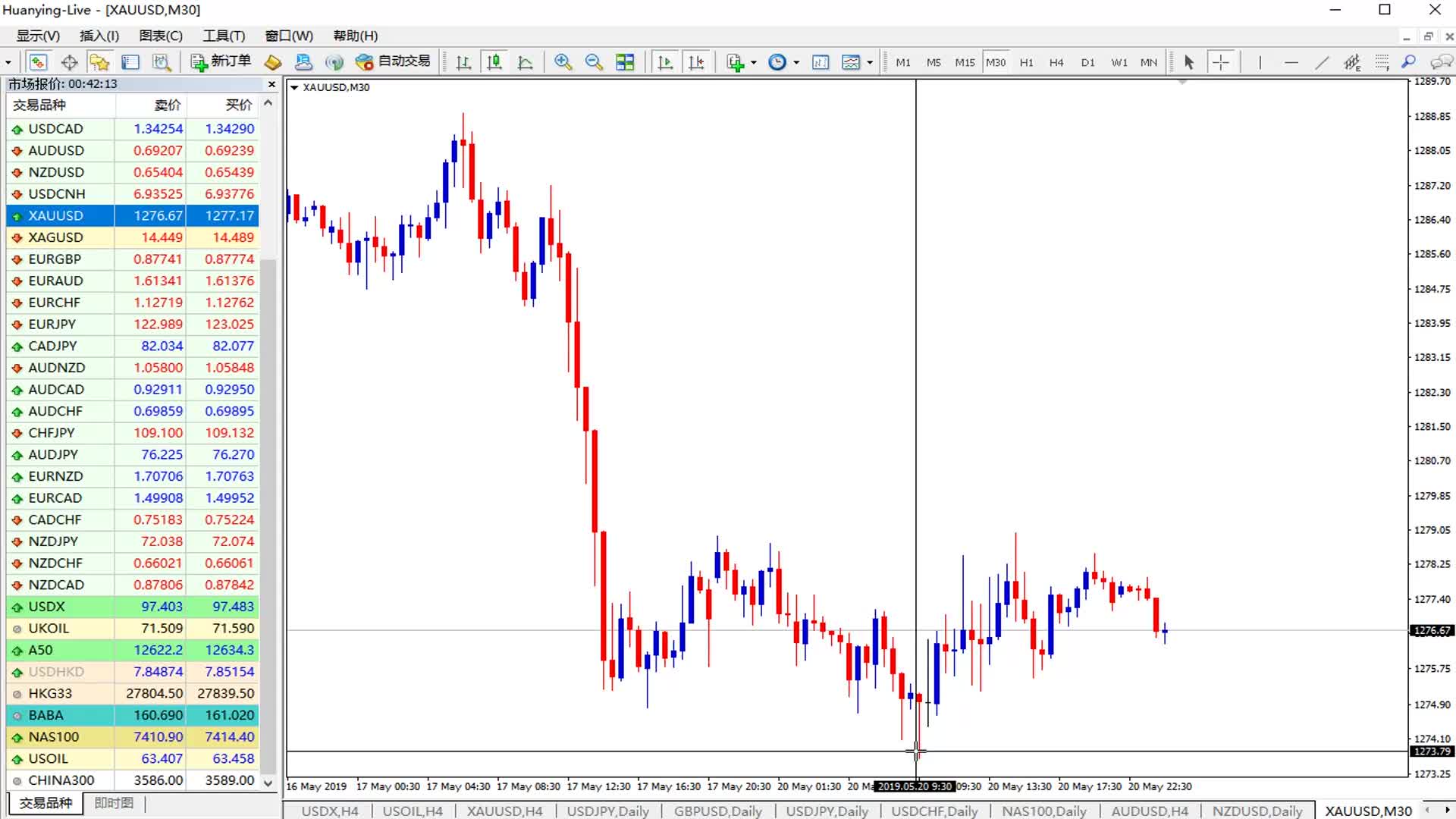
Task: Expand the Periods clock dropdown arrow
Action: click(x=796, y=62)
